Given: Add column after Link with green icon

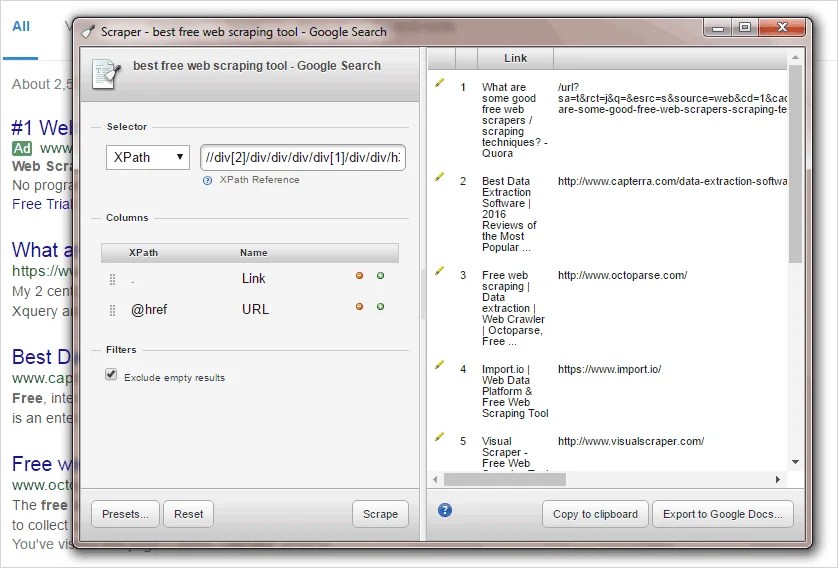Looking at the screenshot, I should [x=381, y=276].
